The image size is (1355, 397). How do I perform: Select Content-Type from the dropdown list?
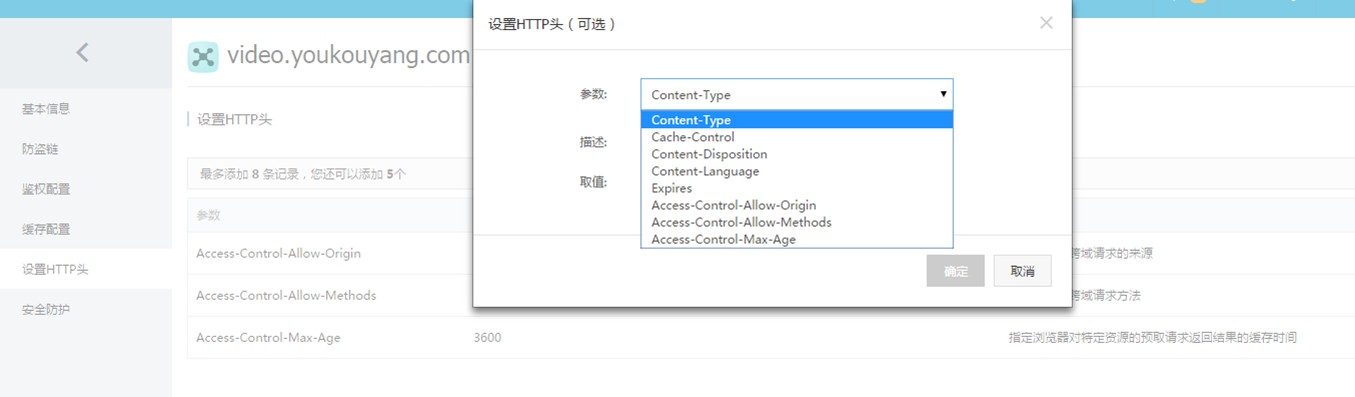pos(797,120)
